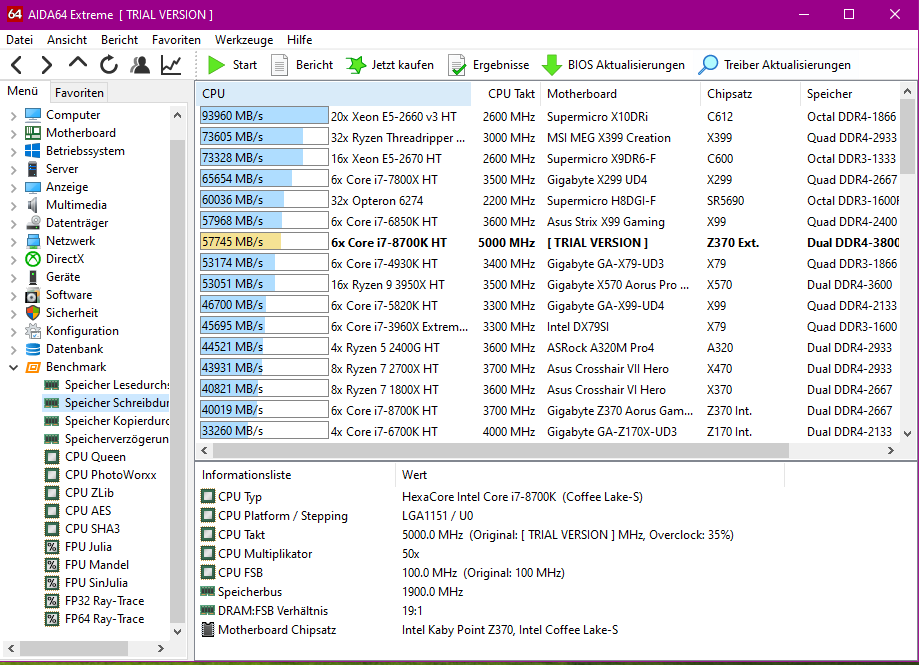Open Treiber Aktualisierungen
This screenshot has width=919, height=665.
(774, 65)
